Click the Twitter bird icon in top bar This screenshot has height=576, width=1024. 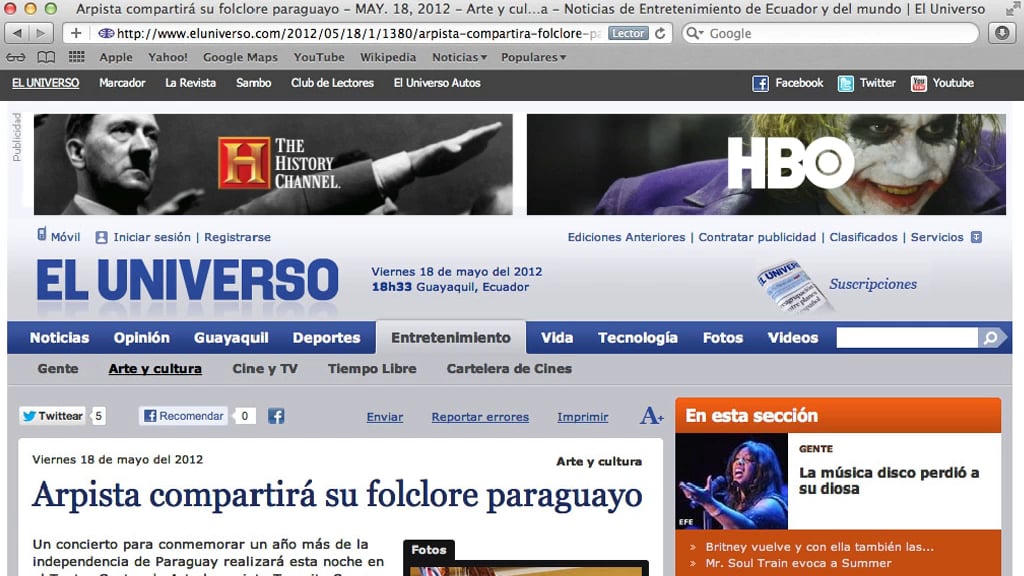[846, 84]
